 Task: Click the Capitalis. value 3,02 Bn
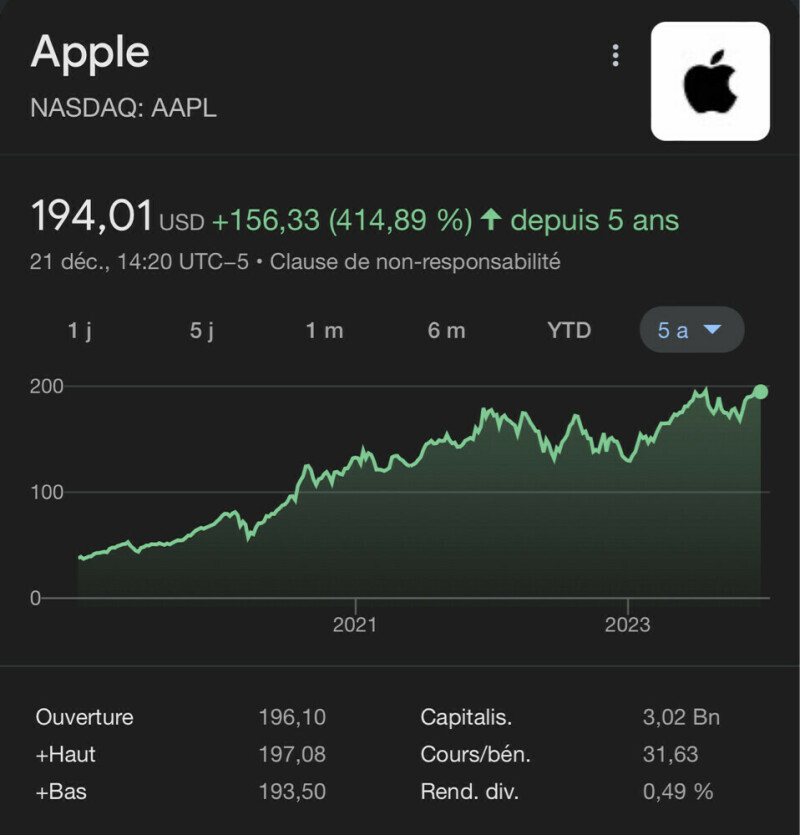680,717
